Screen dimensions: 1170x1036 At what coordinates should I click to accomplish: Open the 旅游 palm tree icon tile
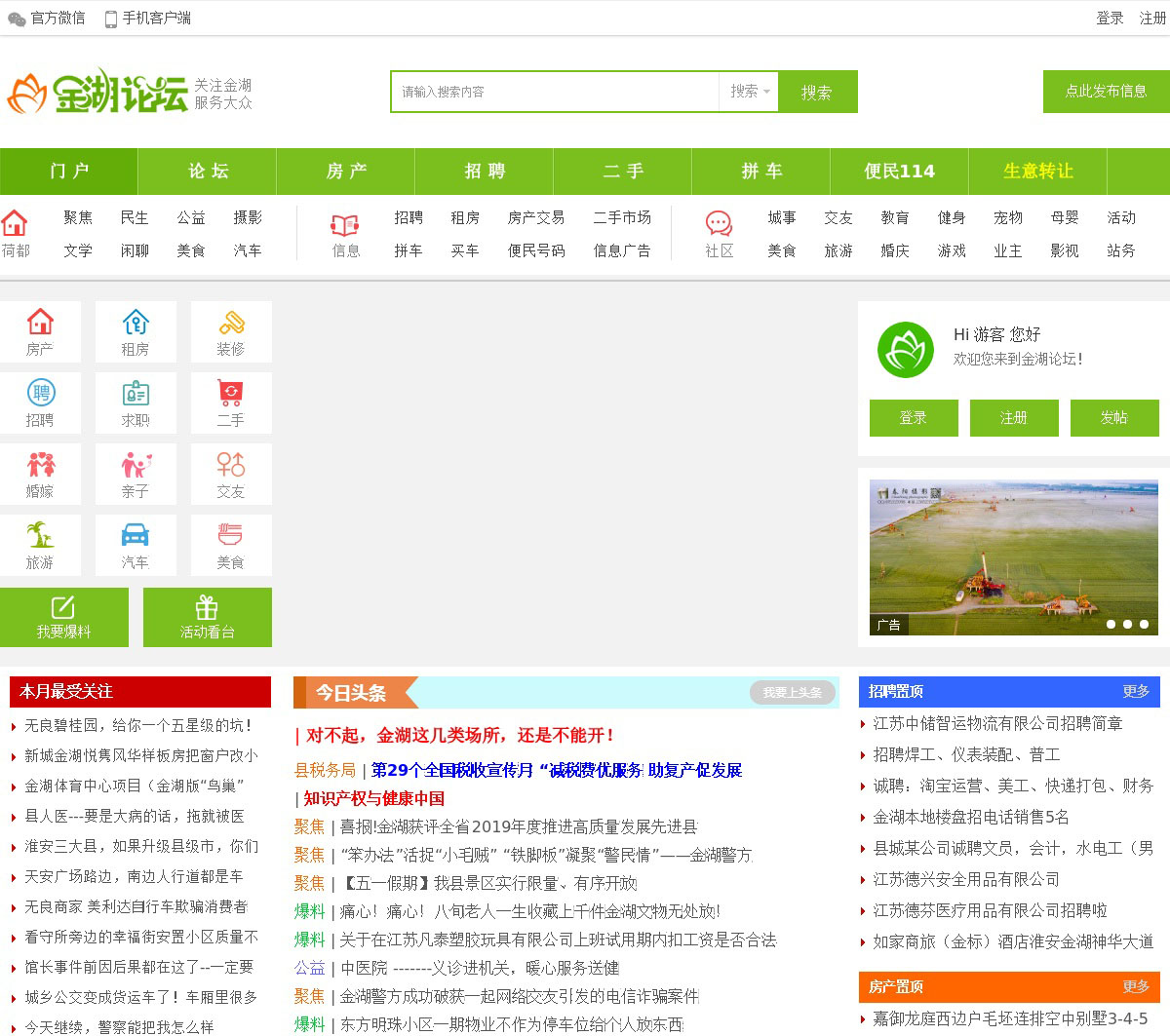coord(40,546)
